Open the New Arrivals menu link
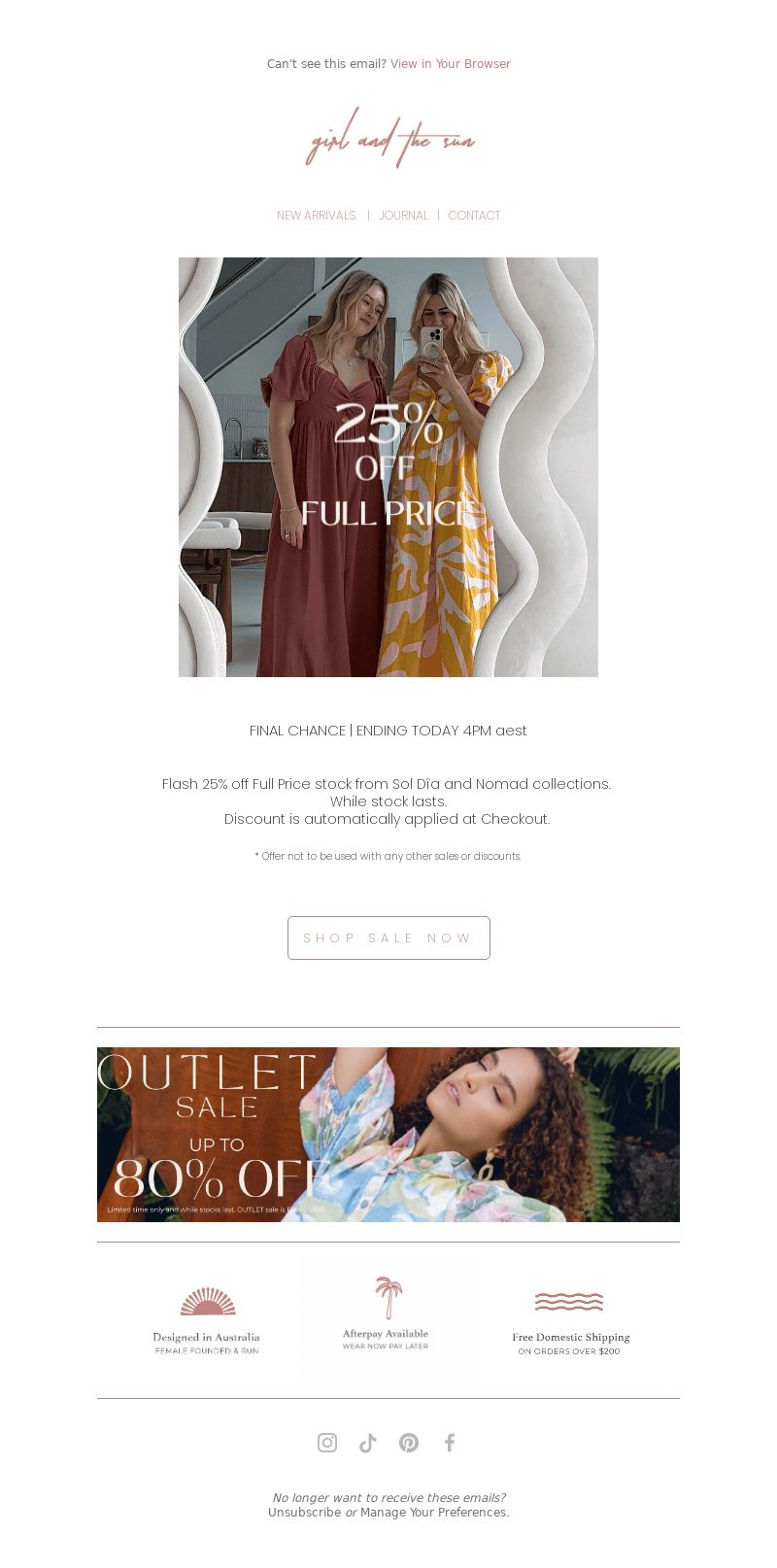Image resolution: width=777 pixels, height=1568 pixels. pyautogui.click(x=317, y=216)
